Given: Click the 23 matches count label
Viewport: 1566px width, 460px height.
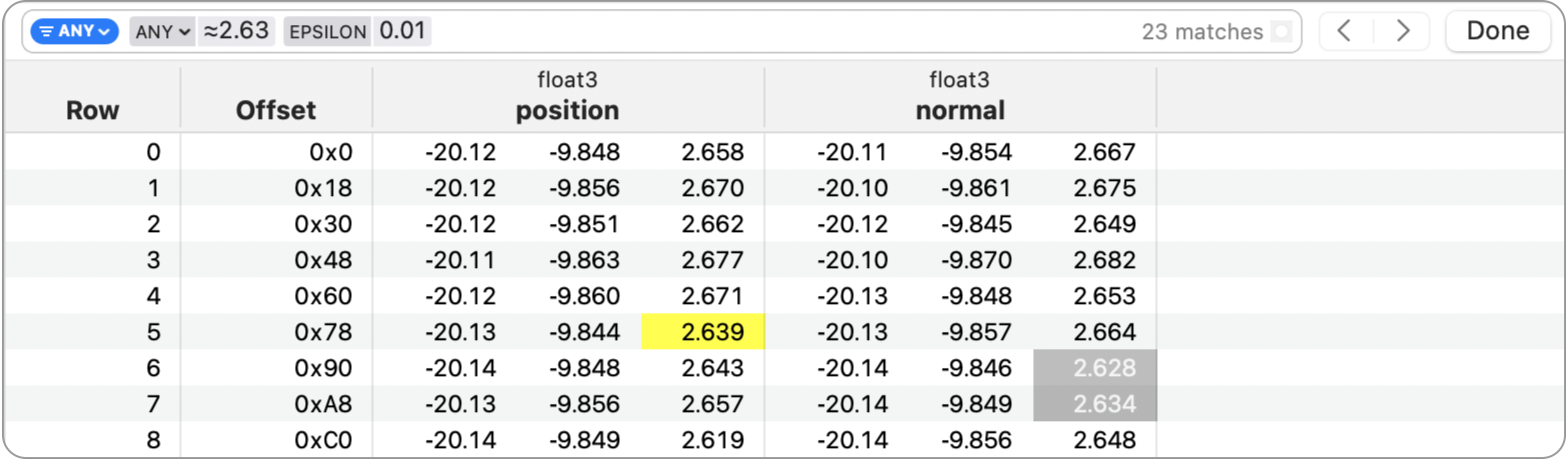Looking at the screenshot, I should 1202,32.
